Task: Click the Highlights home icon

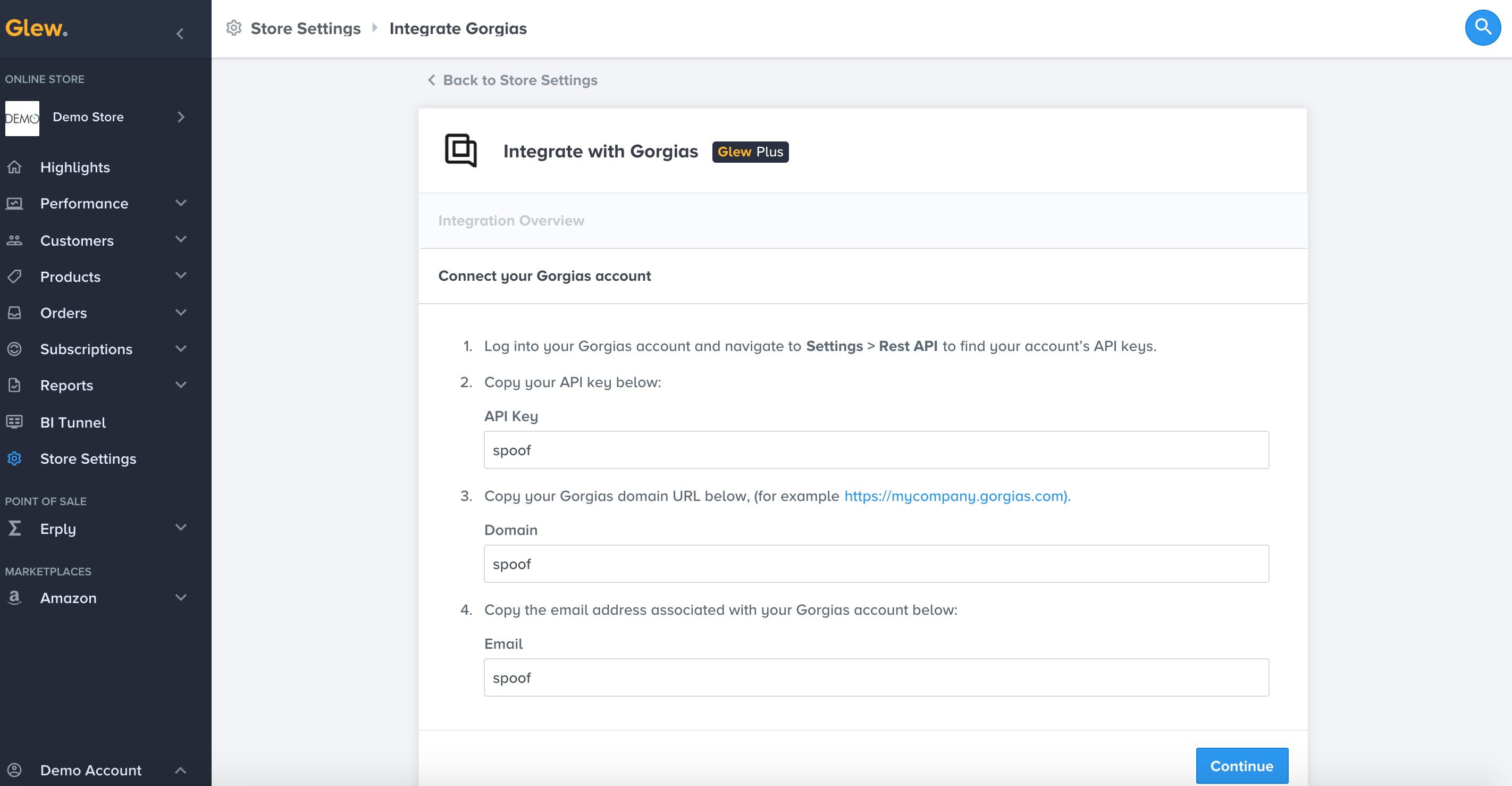Action: click(x=15, y=168)
